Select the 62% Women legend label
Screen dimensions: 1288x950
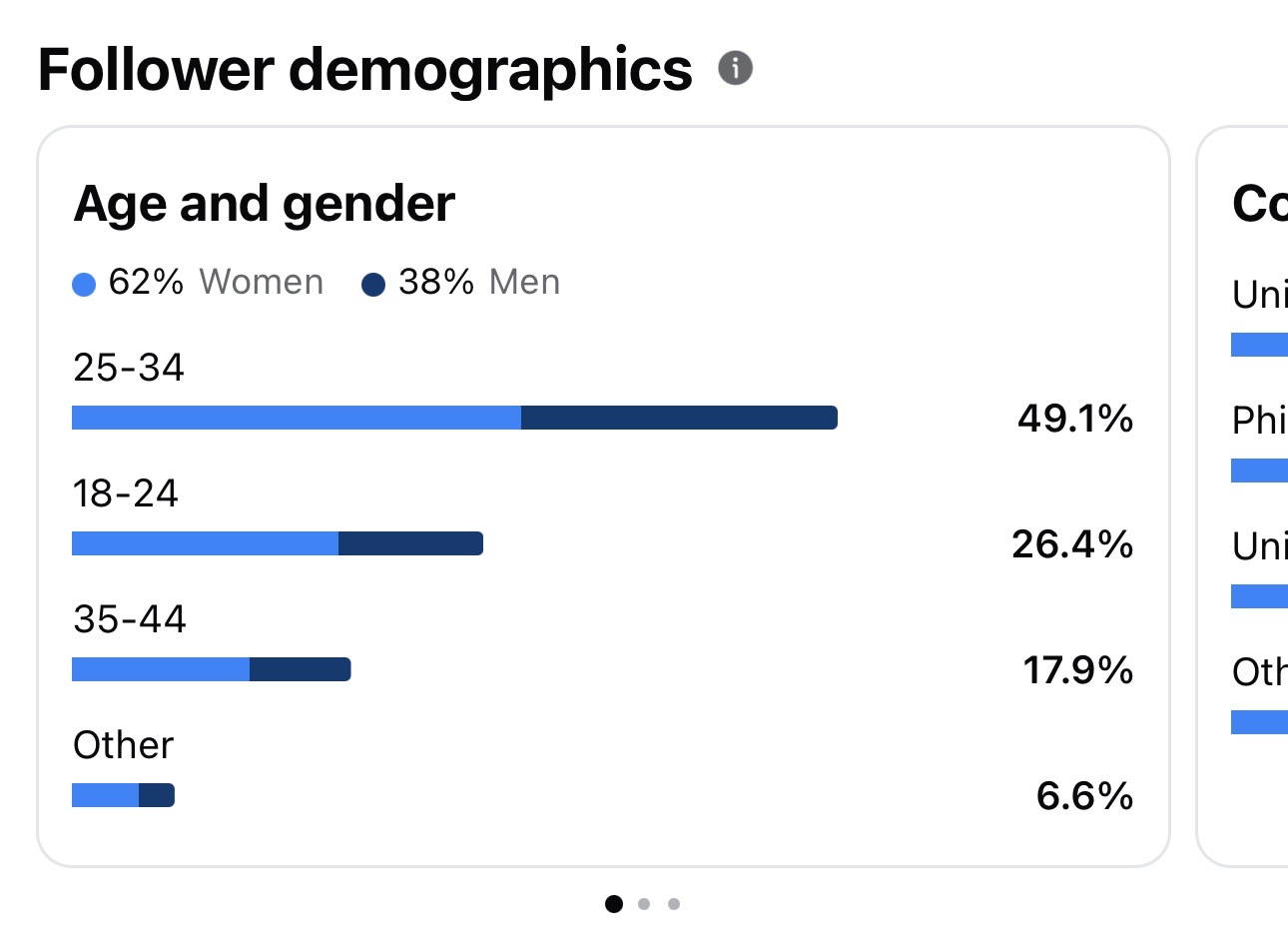click(x=216, y=283)
